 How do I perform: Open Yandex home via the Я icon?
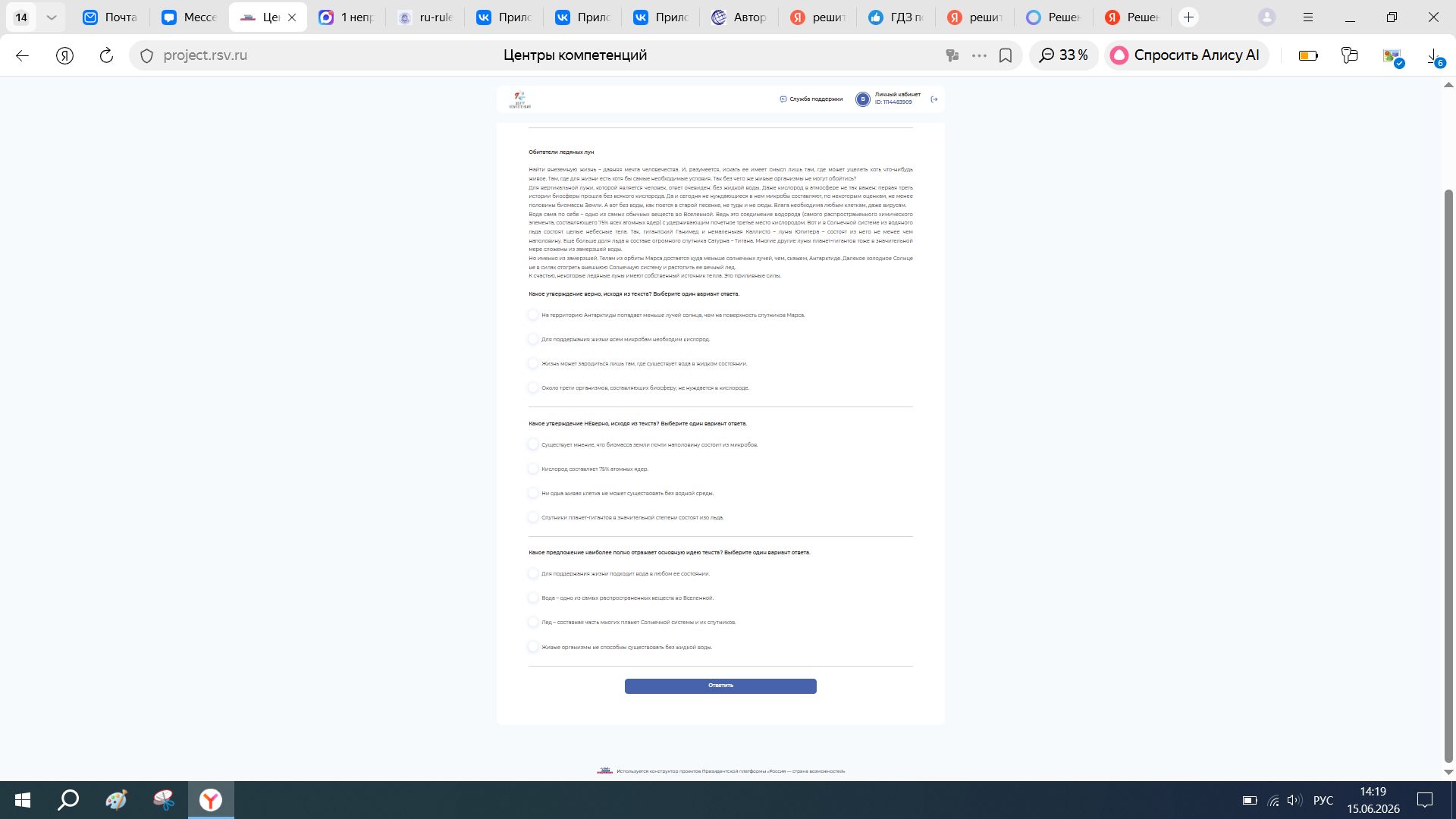[x=64, y=55]
